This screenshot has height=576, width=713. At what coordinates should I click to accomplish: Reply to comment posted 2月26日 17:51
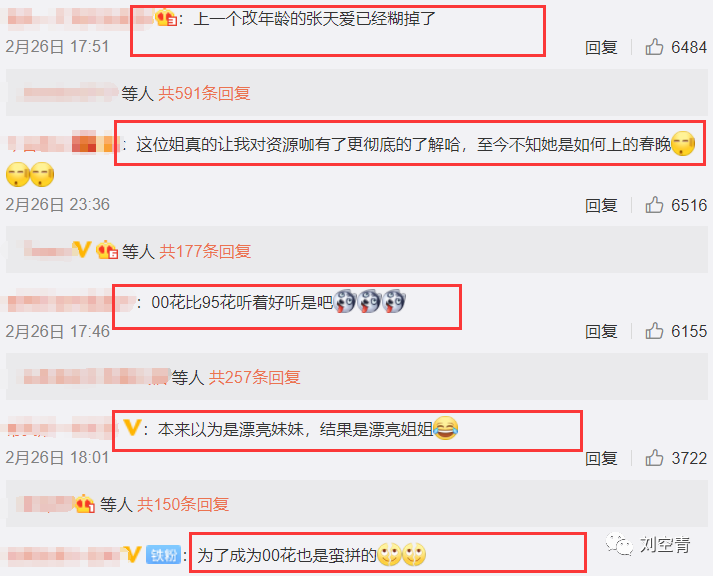click(x=601, y=47)
